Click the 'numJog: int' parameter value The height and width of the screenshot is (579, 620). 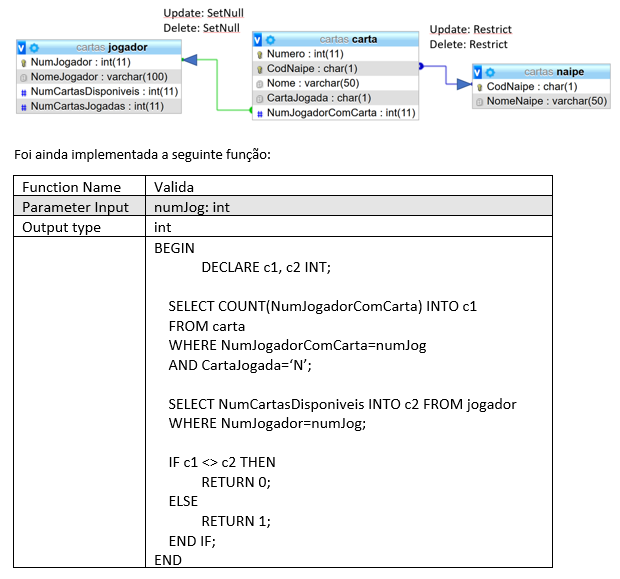click(x=192, y=207)
